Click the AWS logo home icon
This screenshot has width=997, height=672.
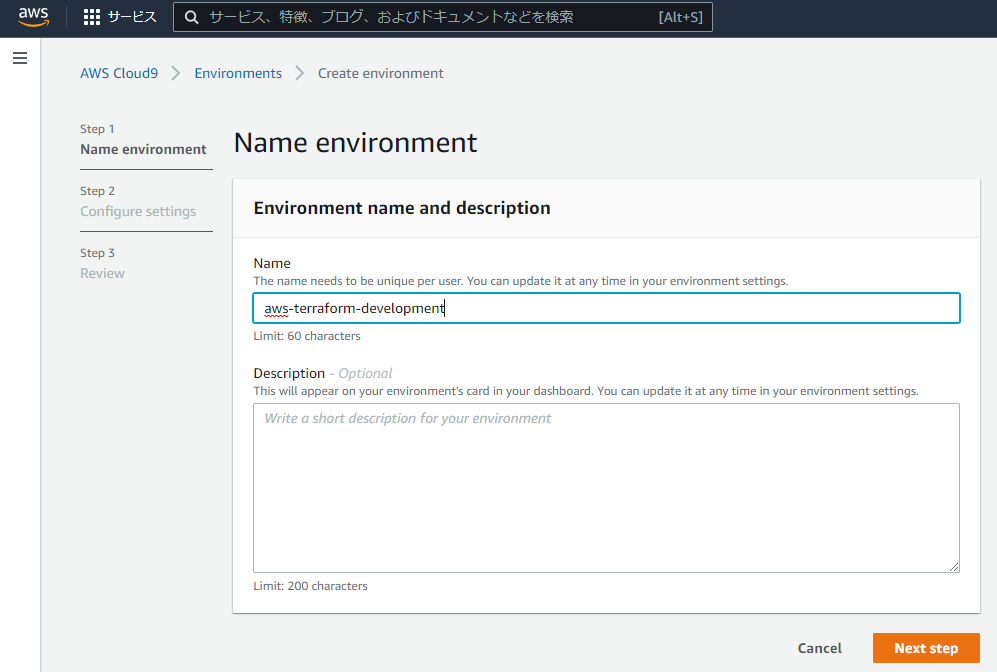click(33, 16)
